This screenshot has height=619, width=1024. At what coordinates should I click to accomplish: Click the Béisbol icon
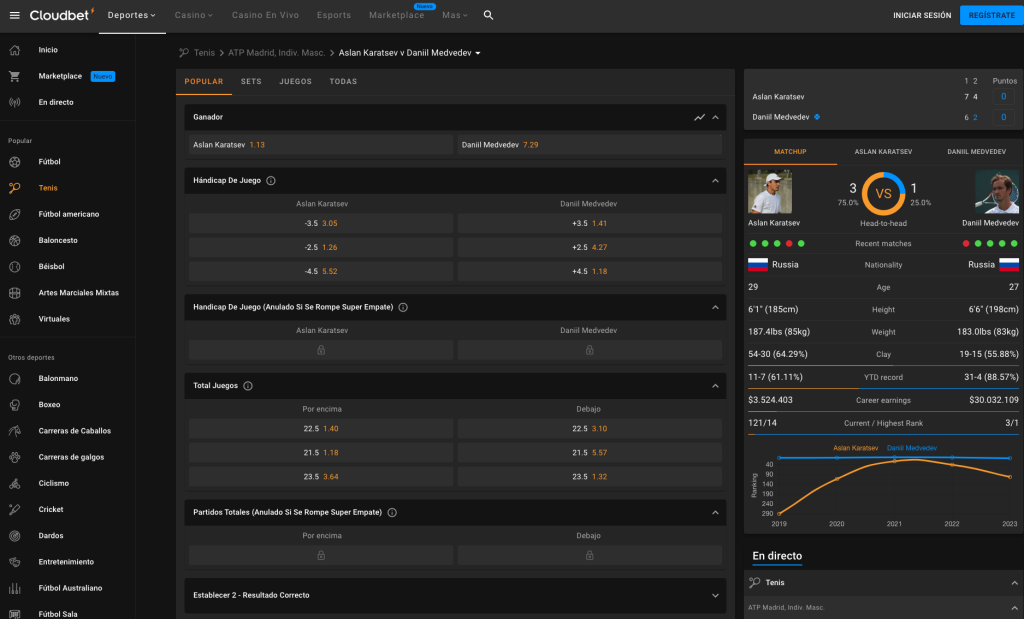tap(14, 266)
